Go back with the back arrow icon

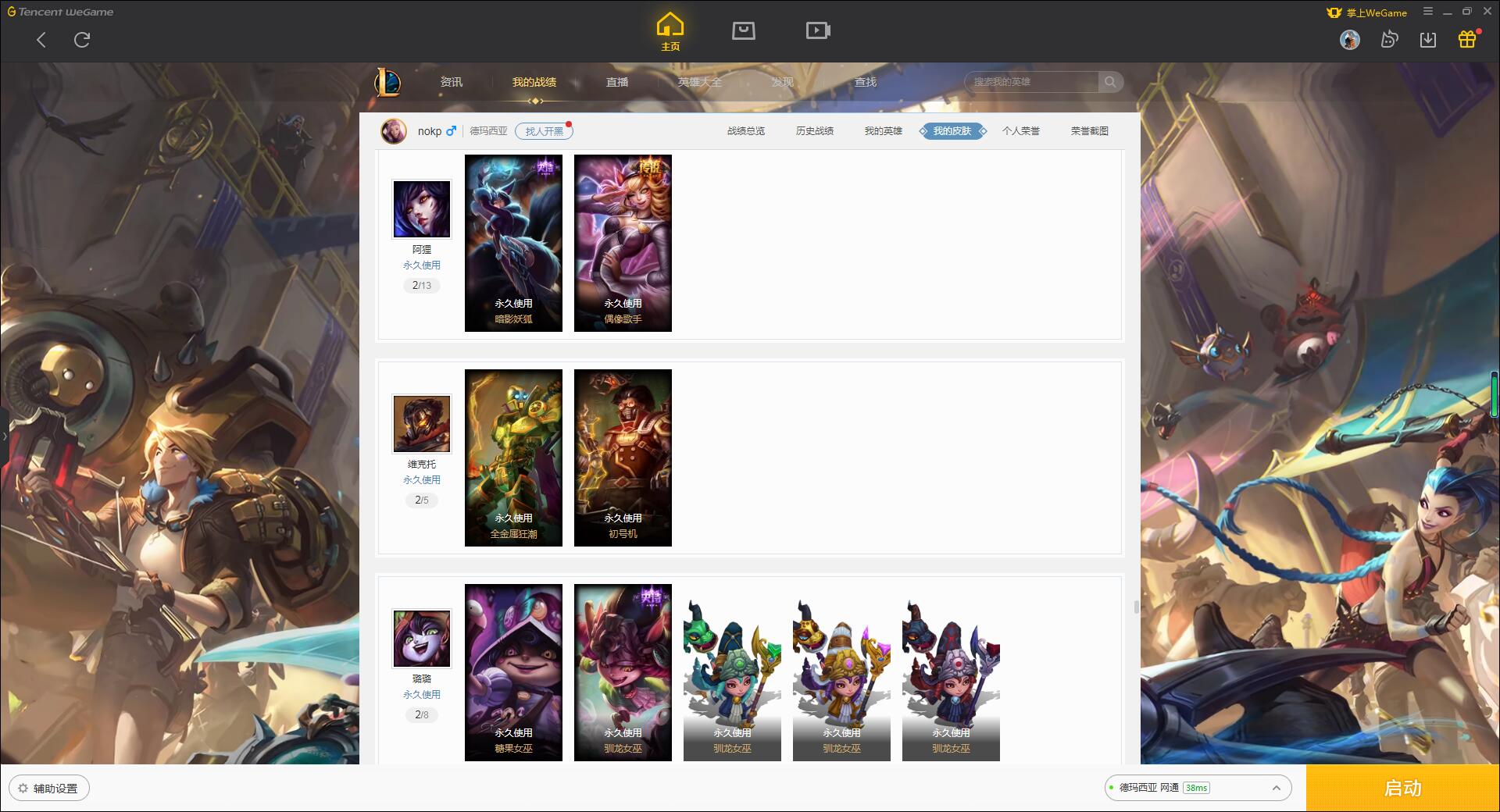(x=41, y=40)
